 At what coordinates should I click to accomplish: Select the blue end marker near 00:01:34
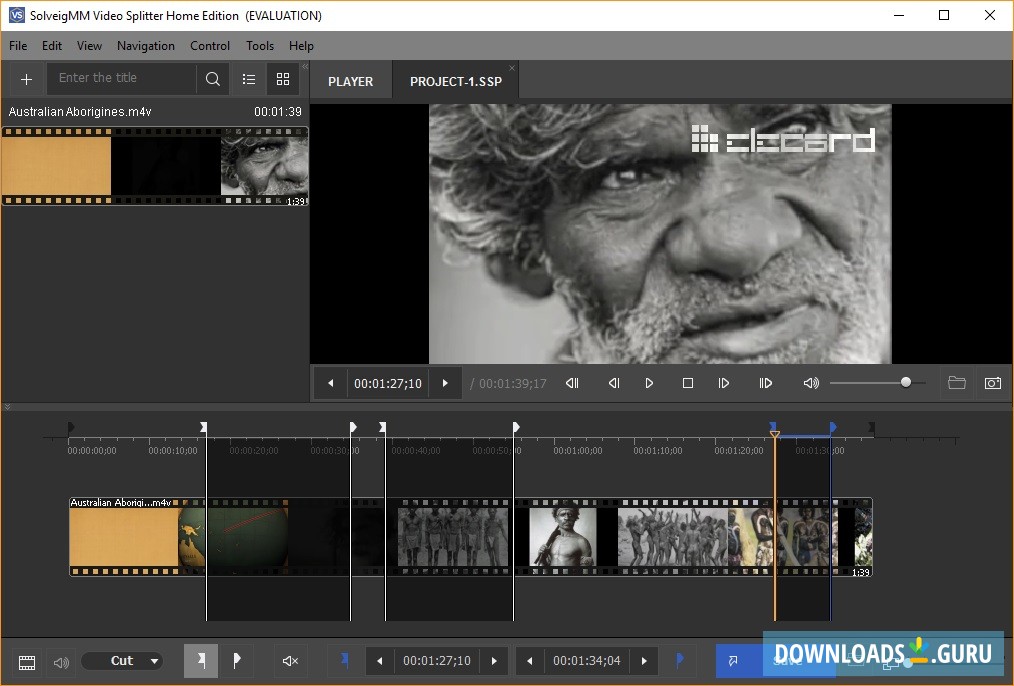(833, 427)
